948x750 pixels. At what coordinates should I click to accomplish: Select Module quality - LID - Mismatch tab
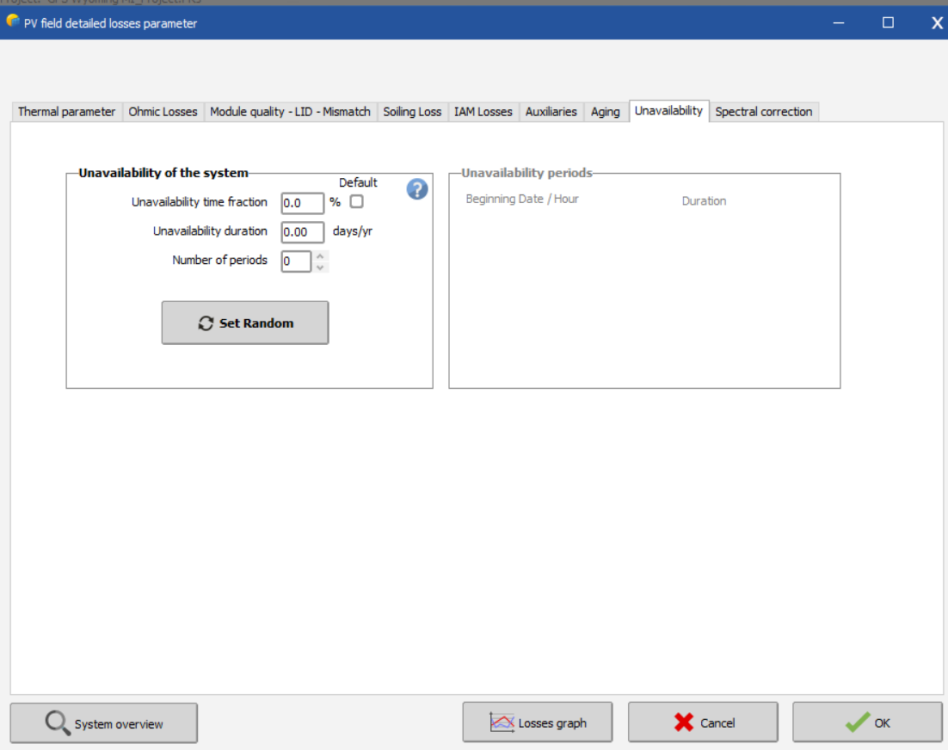point(290,112)
